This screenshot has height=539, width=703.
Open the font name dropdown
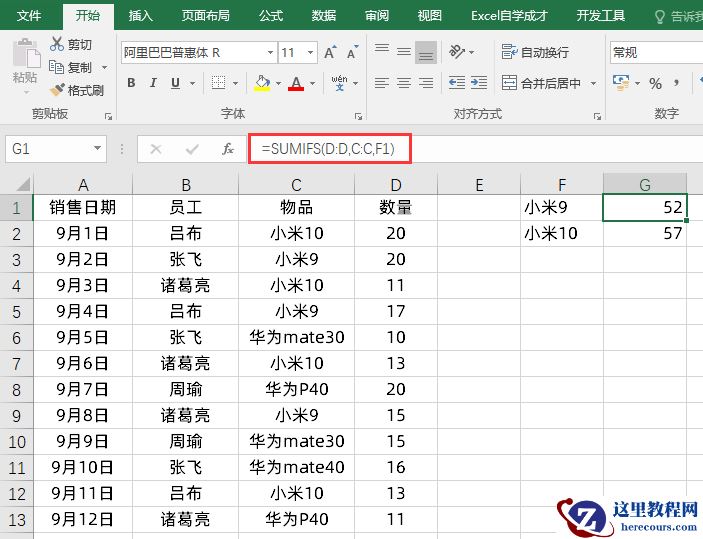coord(270,52)
